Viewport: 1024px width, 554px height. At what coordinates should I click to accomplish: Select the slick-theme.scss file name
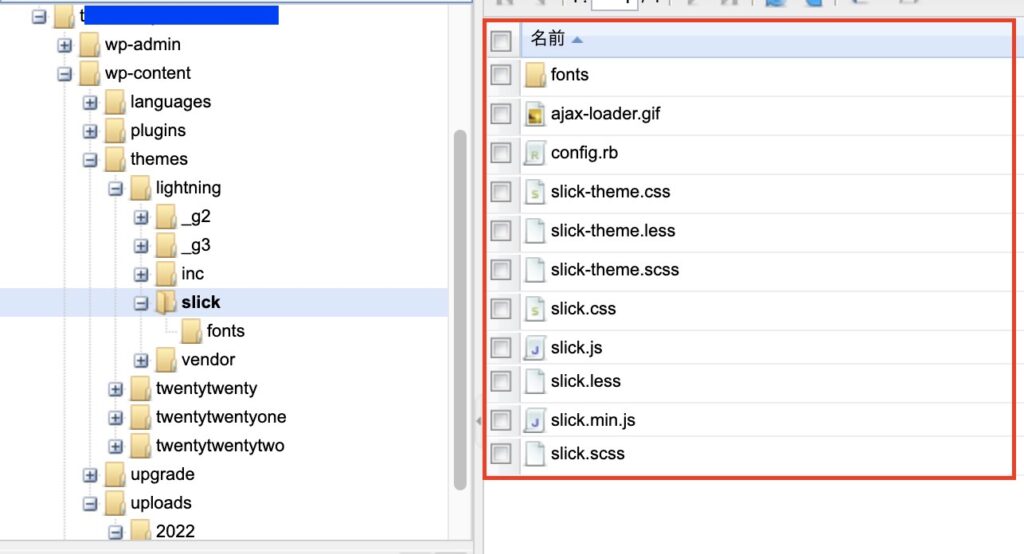pos(615,270)
